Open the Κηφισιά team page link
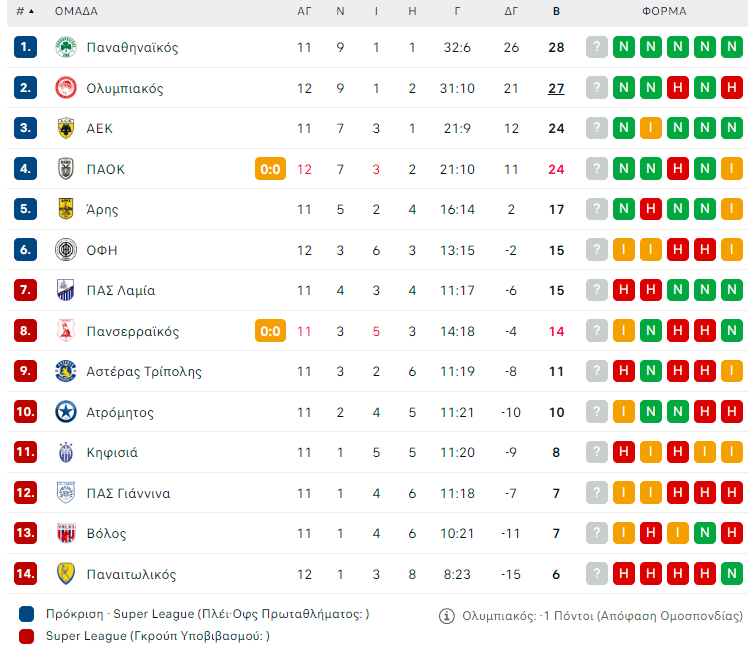Image resolution: width=748 pixels, height=650 pixels. coord(112,452)
